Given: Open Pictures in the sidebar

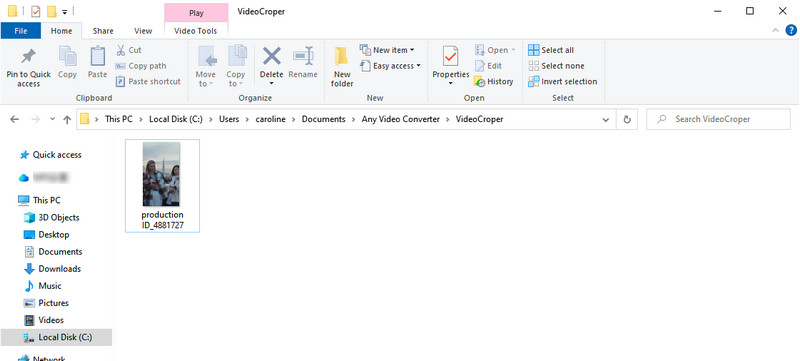Looking at the screenshot, I should tap(46, 303).
